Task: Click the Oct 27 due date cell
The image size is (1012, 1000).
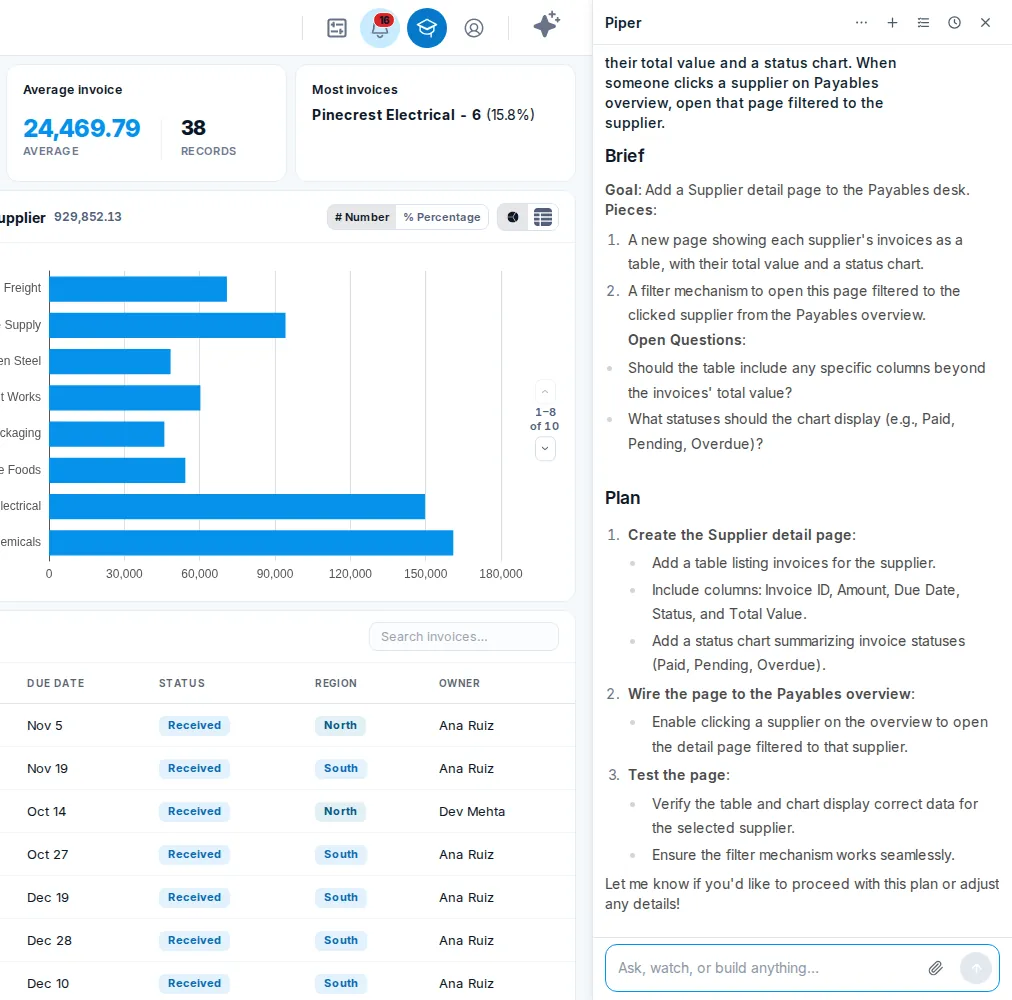Action: pos(48,854)
